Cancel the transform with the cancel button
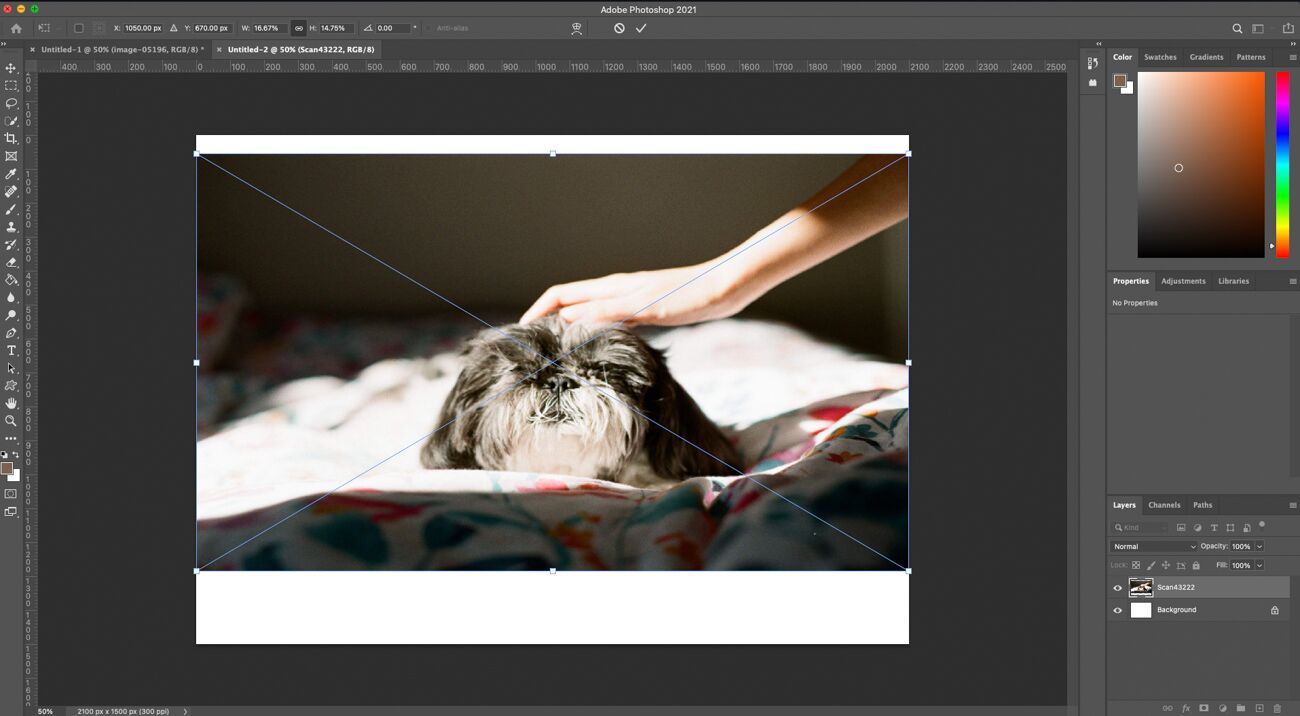The height and width of the screenshot is (716, 1300). pos(619,28)
